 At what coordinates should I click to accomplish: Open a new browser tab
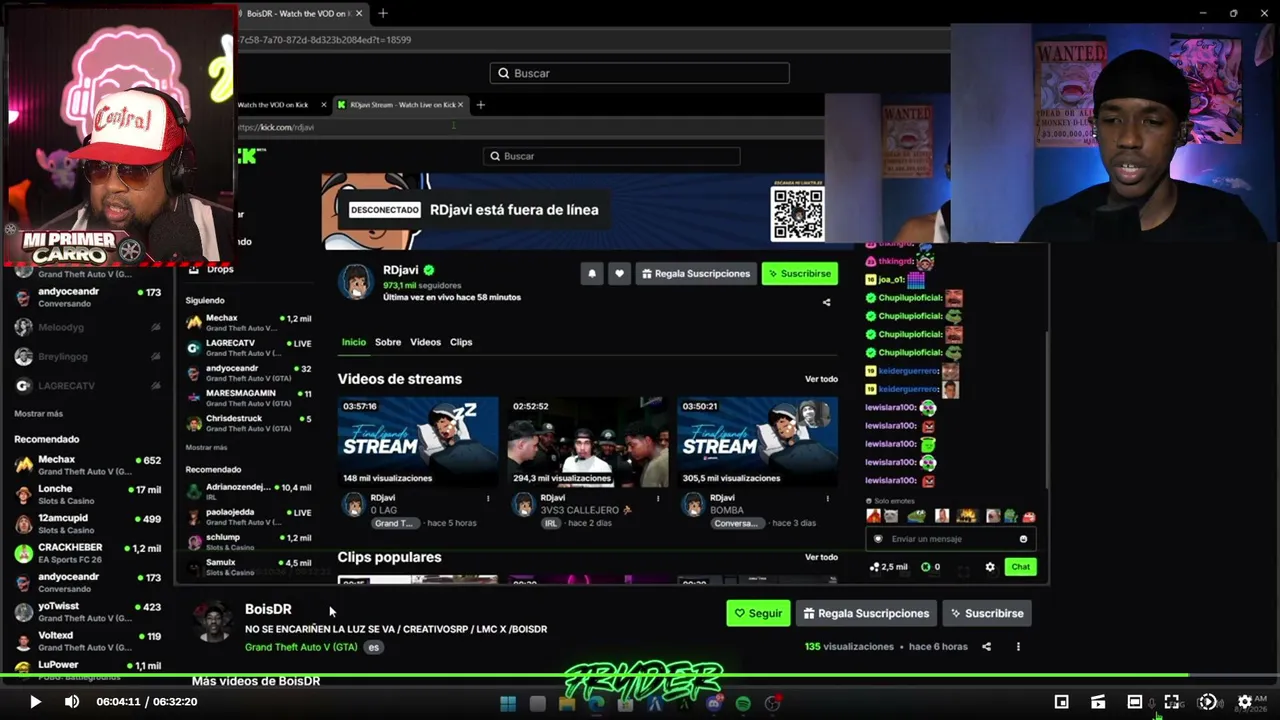tap(383, 13)
